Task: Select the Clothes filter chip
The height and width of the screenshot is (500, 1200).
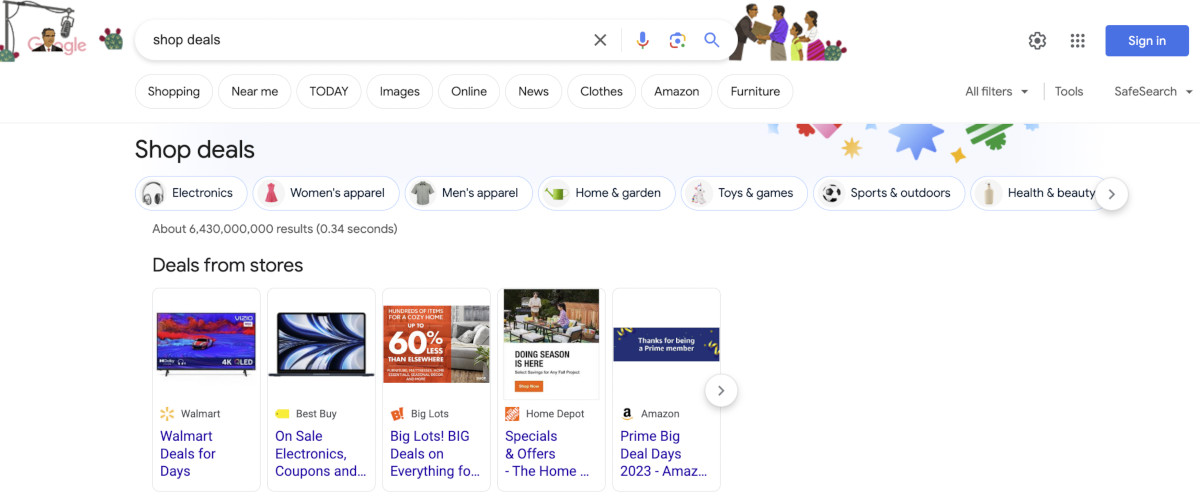Action: (x=602, y=91)
